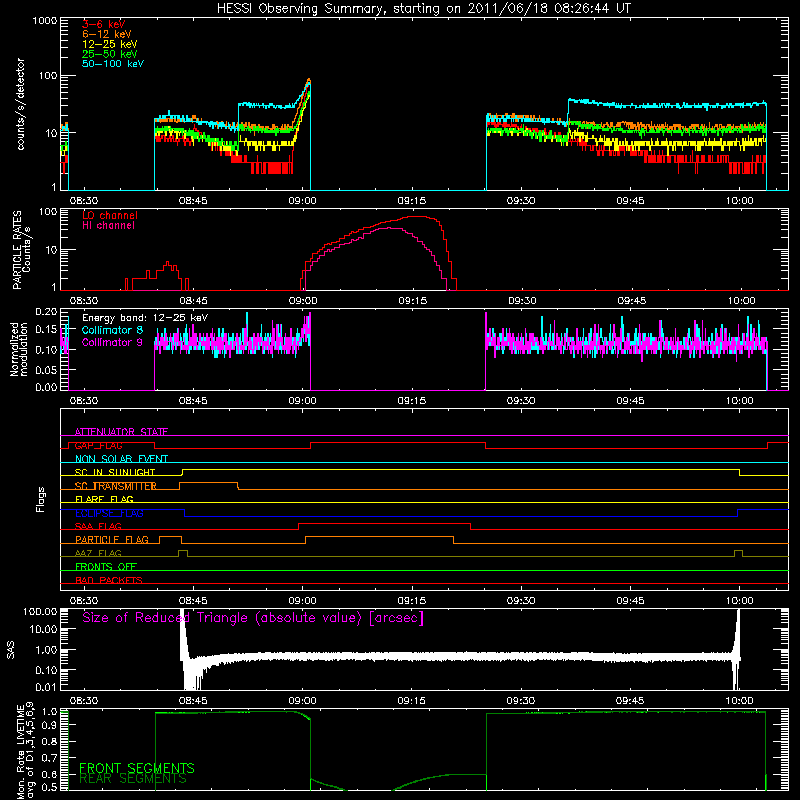Screen dimensions: 800x800
Task: Click the yellow '12-25 keV' legend entry in the counts plot
Action: tap(110, 44)
